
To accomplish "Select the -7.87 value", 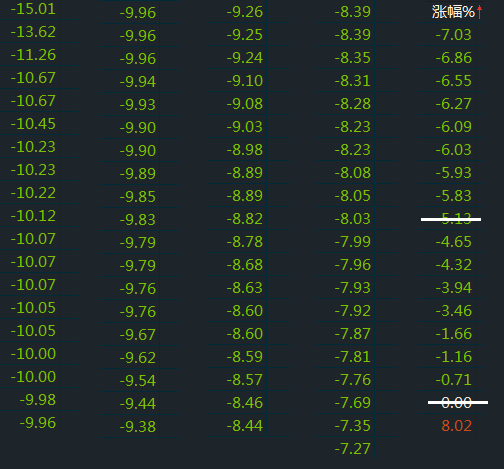I will (x=353, y=334).
